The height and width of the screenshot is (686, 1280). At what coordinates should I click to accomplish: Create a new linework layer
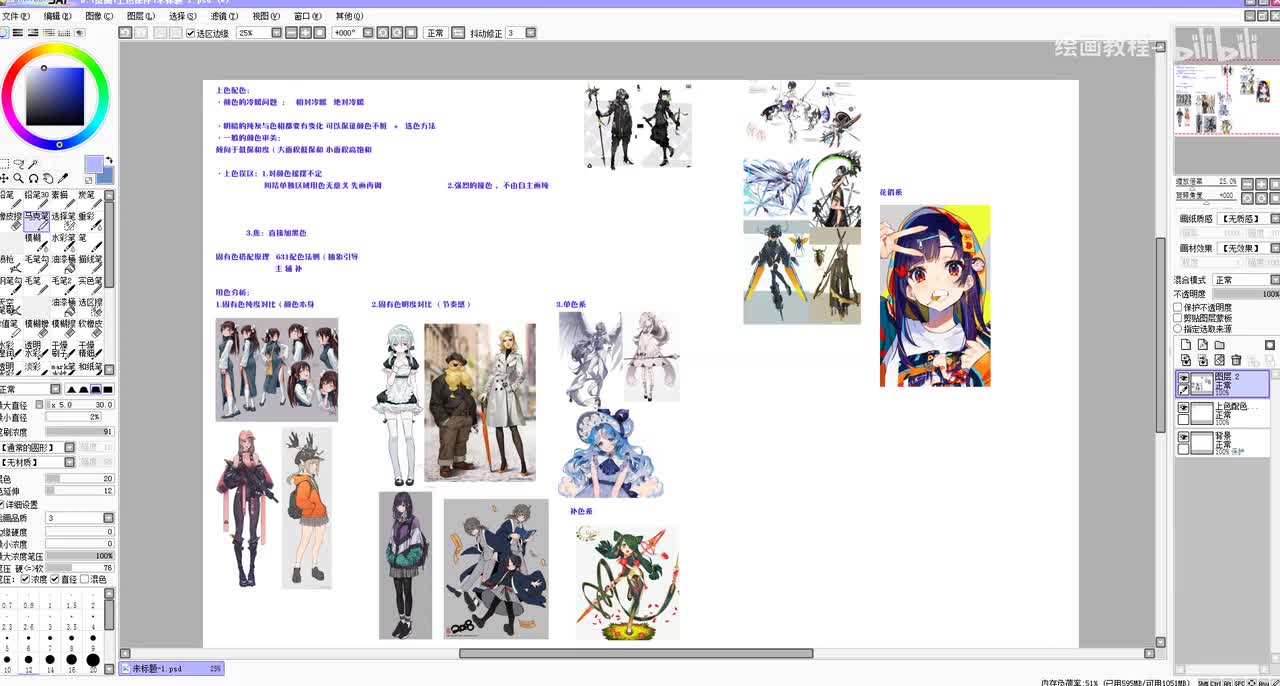pyautogui.click(x=1203, y=345)
